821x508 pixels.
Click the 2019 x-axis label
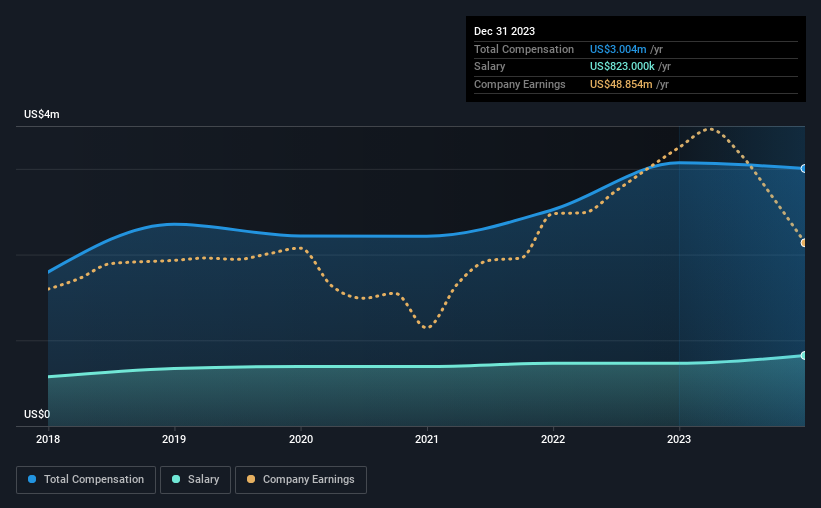click(174, 439)
